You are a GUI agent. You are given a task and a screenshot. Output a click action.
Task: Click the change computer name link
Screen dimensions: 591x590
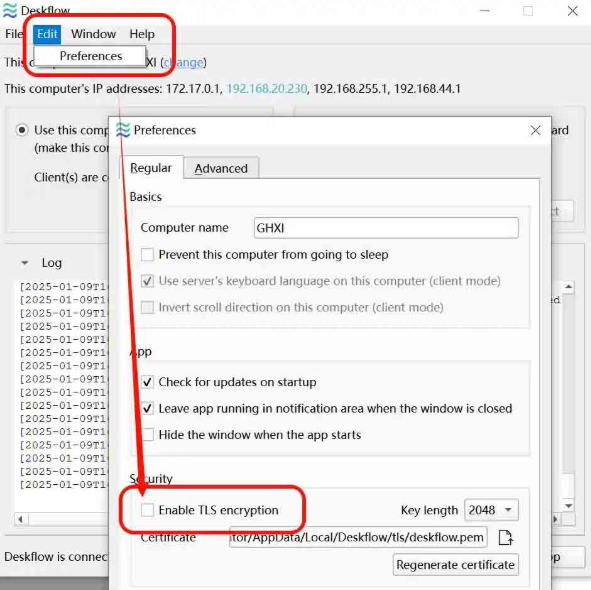[x=184, y=62]
